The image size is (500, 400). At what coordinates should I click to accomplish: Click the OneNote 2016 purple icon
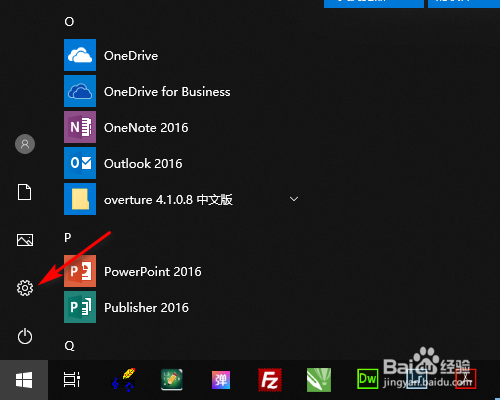(x=80, y=127)
